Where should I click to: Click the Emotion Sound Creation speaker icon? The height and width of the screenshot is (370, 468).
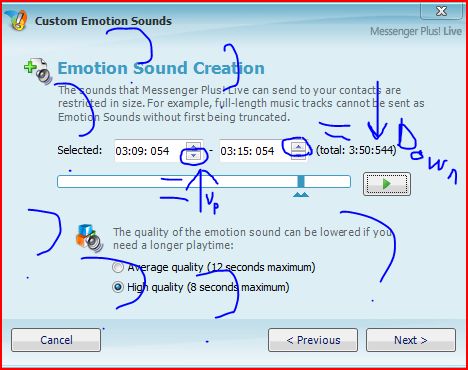pyautogui.click(x=39, y=71)
